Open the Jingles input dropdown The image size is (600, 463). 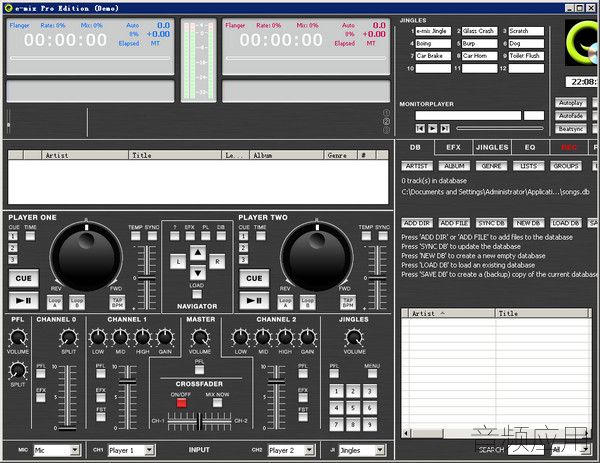[380, 450]
